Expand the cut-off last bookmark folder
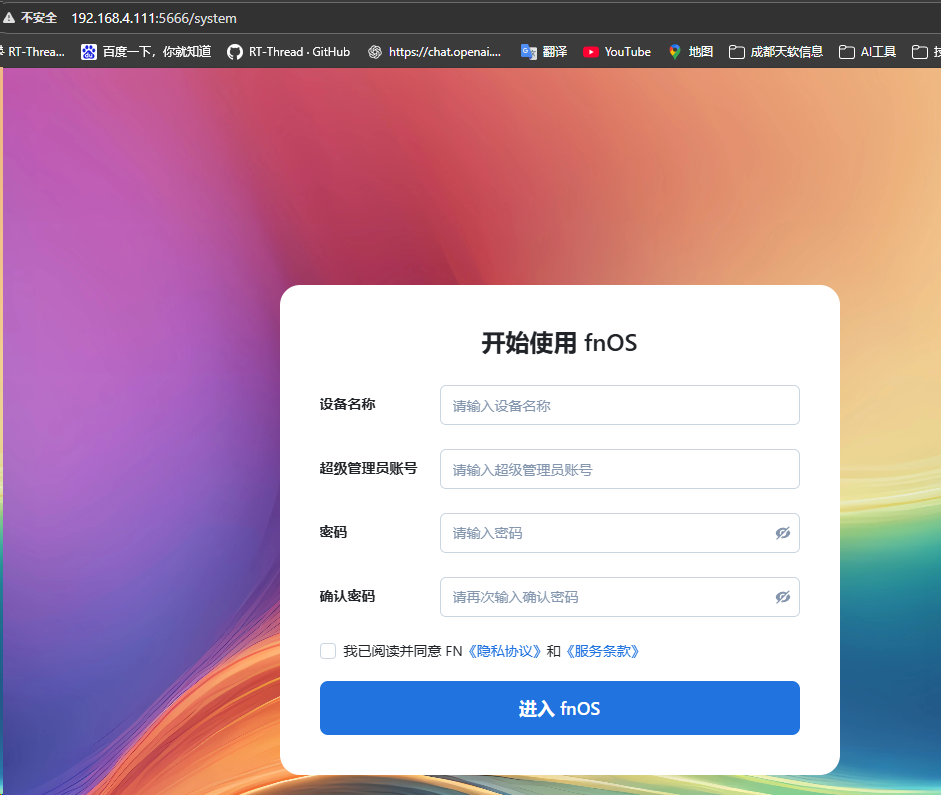 925,52
